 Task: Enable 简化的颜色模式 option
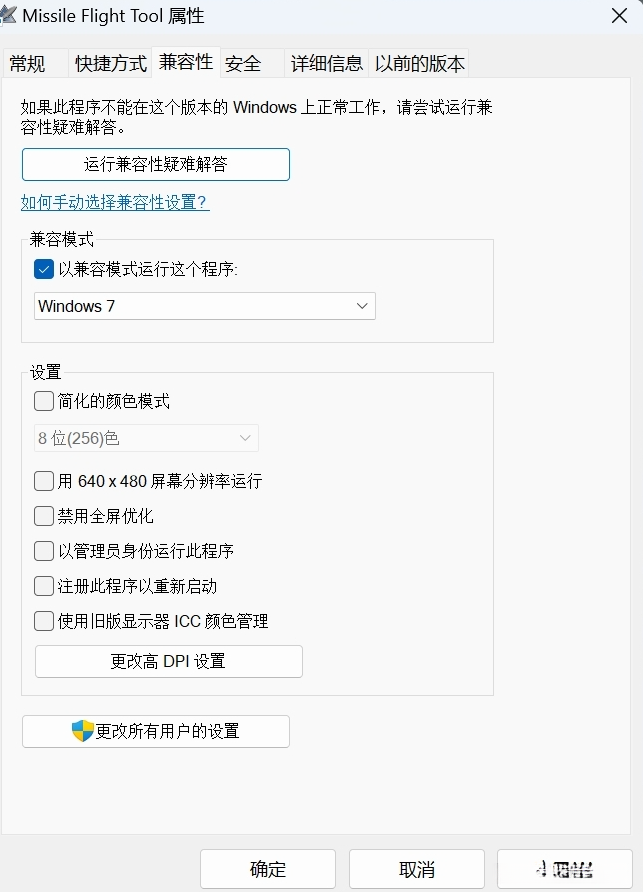[x=43, y=400]
